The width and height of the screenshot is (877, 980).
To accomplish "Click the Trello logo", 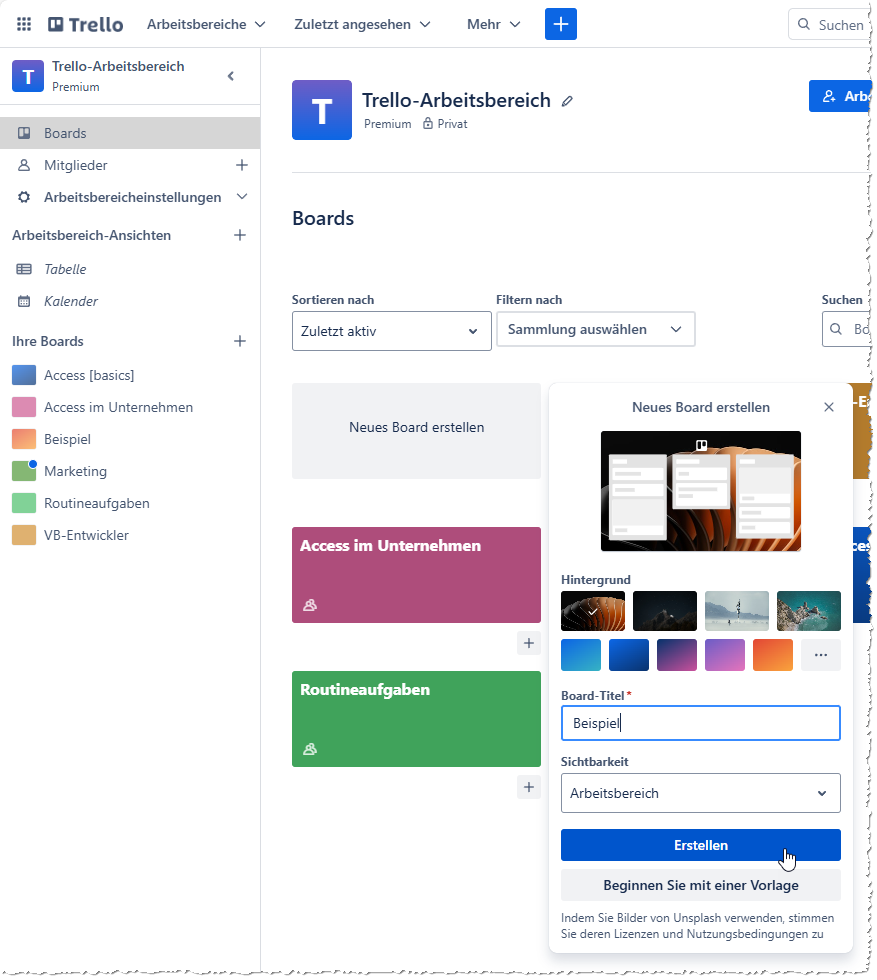I will coord(85,24).
